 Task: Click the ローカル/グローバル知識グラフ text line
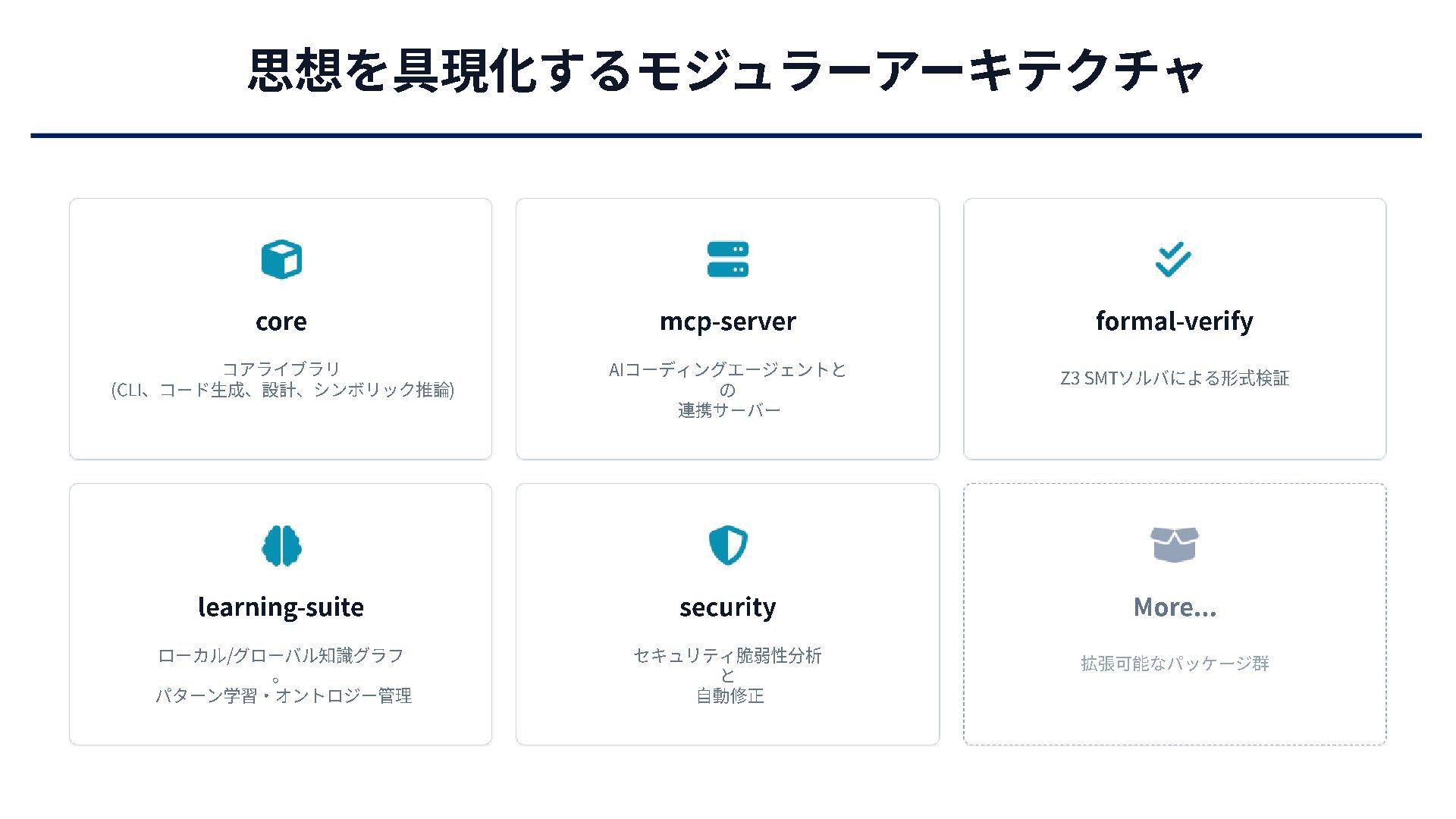(281, 655)
